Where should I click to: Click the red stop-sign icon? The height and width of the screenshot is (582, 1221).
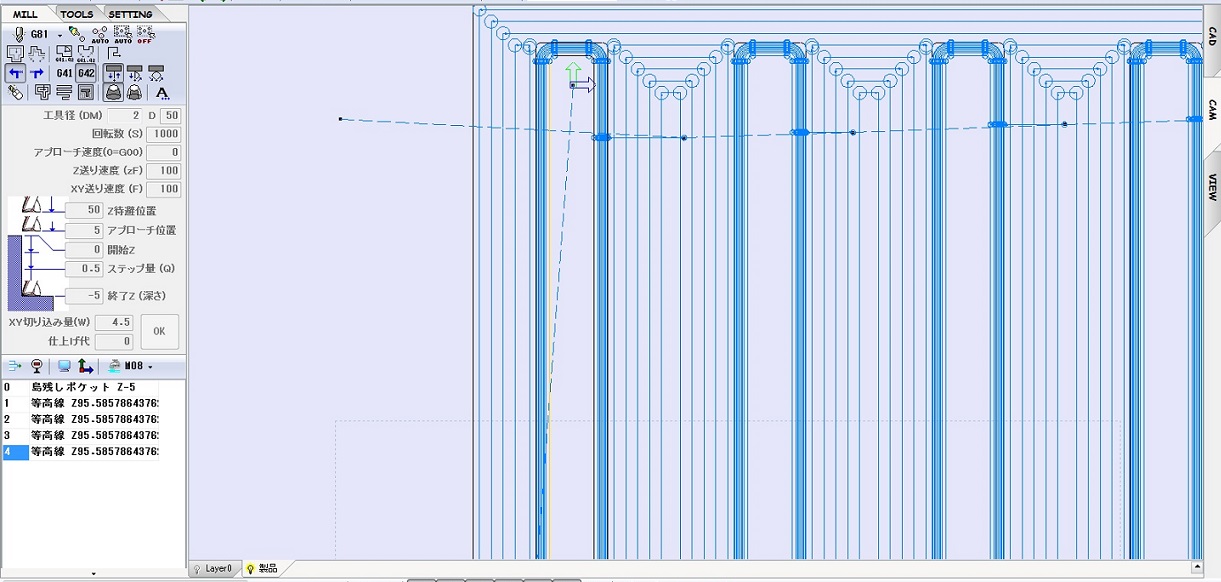[37, 366]
